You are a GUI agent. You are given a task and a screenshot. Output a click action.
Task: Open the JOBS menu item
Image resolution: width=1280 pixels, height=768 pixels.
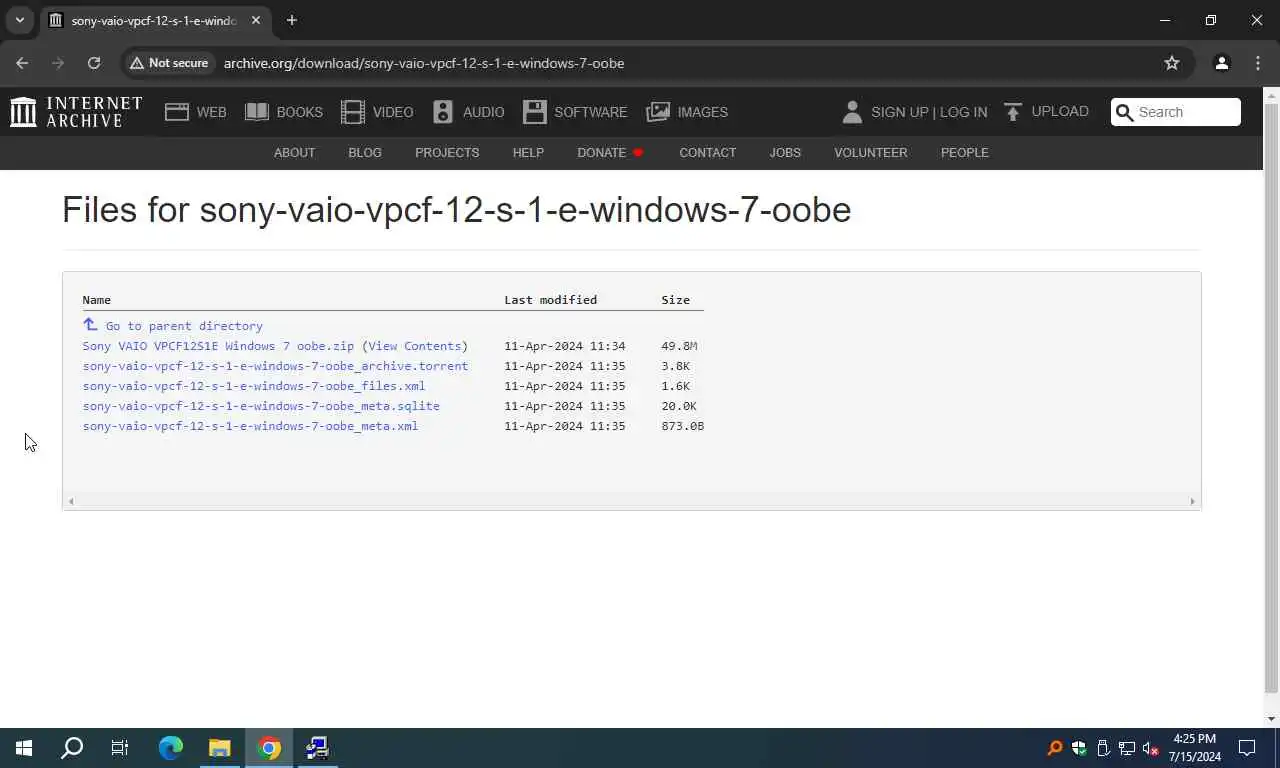(785, 153)
